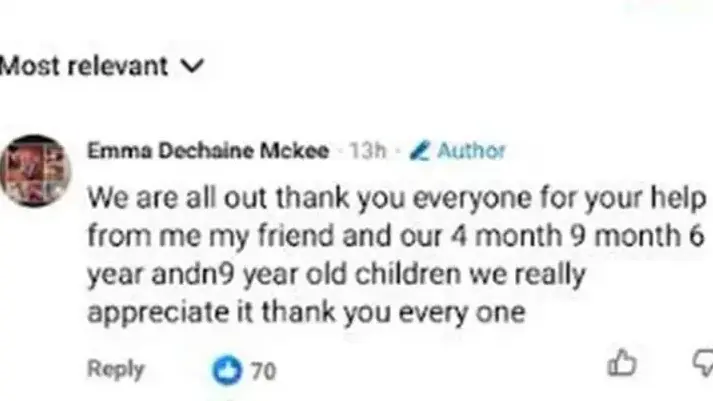Viewport: 713px width, 401px height.
Task: Click the chevron beside Most relevant
Action: coord(192,66)
